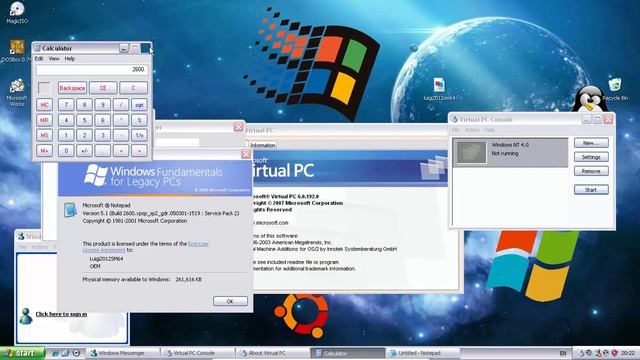This screenshot has height=360, width=640.
Task: Click the calculator digit 1
Action: coord(66,136)
